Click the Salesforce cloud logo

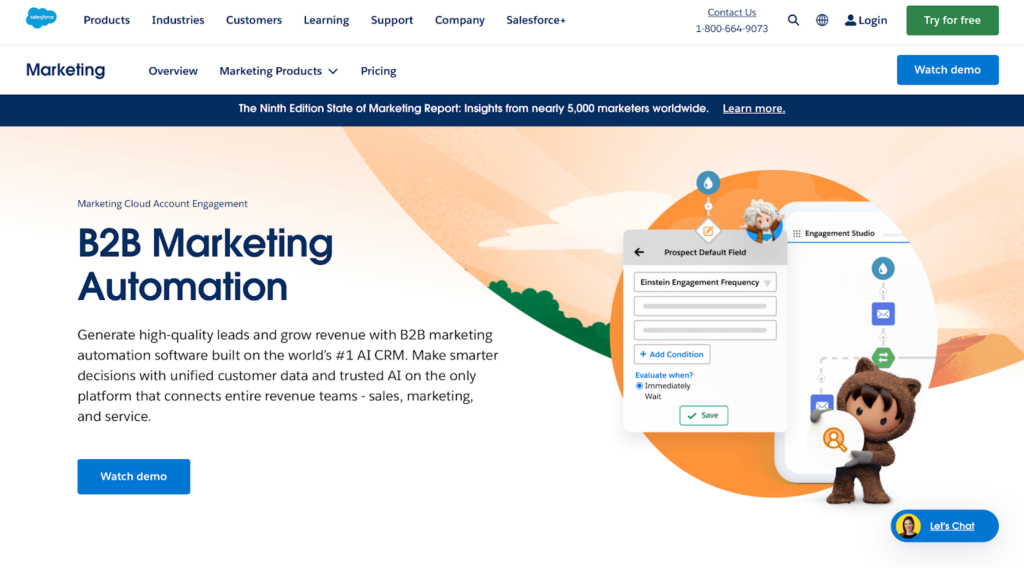[41, 18]
